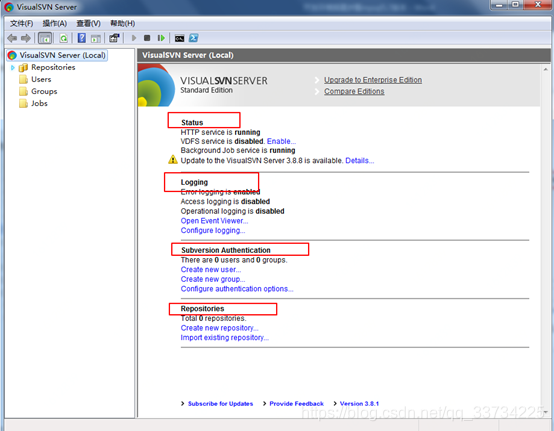Open the Help toolbar icon
Screen dimensions: 554x431
(x=82, y=38)
